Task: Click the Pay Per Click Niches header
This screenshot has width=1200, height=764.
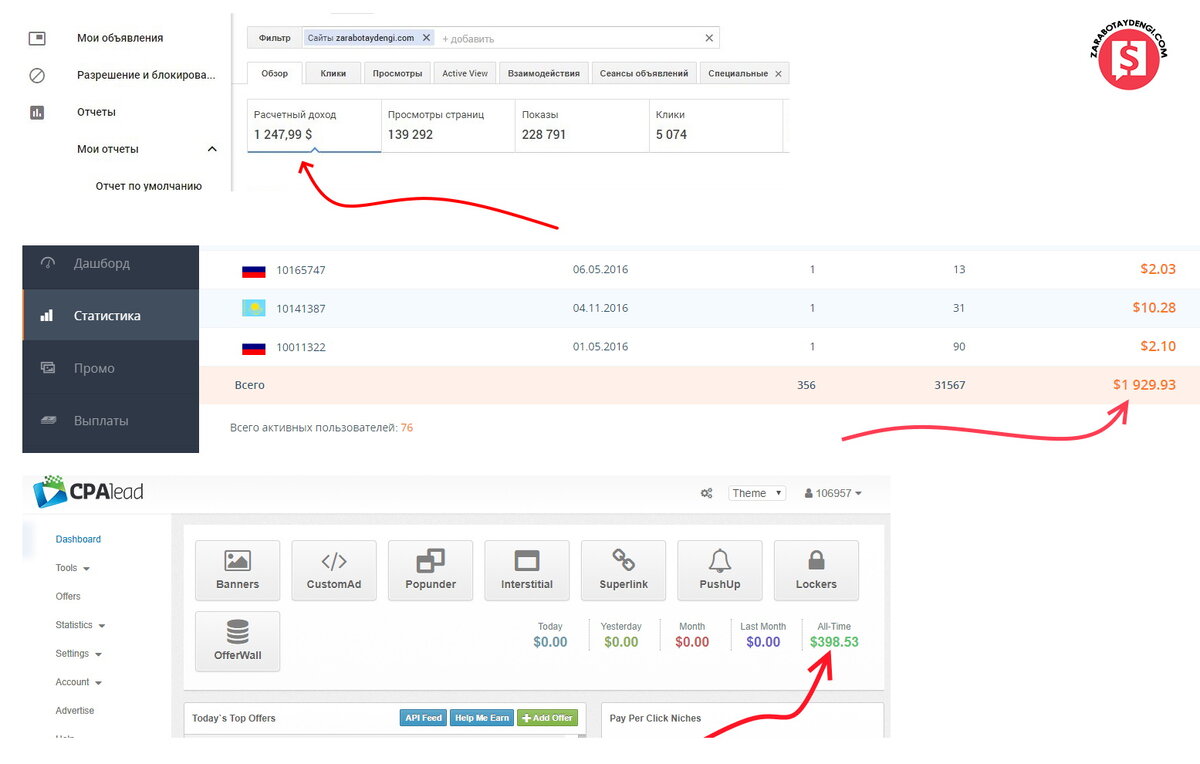Action: [x=655, y=718]
